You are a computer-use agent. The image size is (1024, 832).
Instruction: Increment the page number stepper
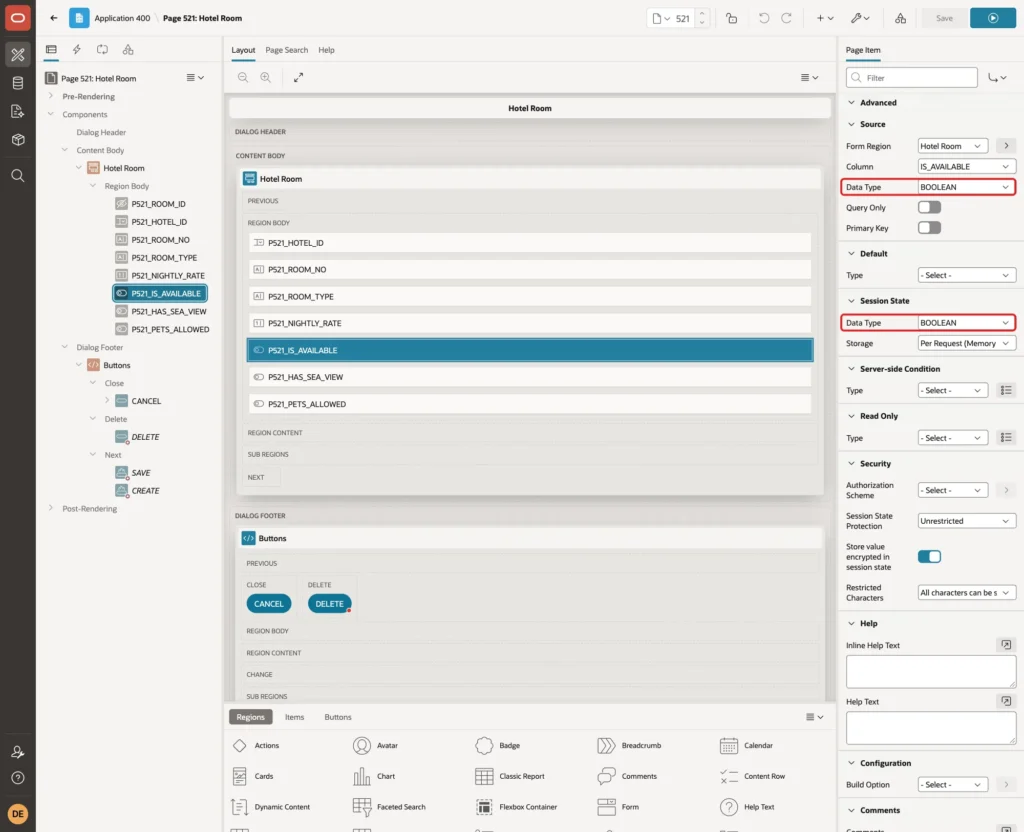[x=702, y=14]
